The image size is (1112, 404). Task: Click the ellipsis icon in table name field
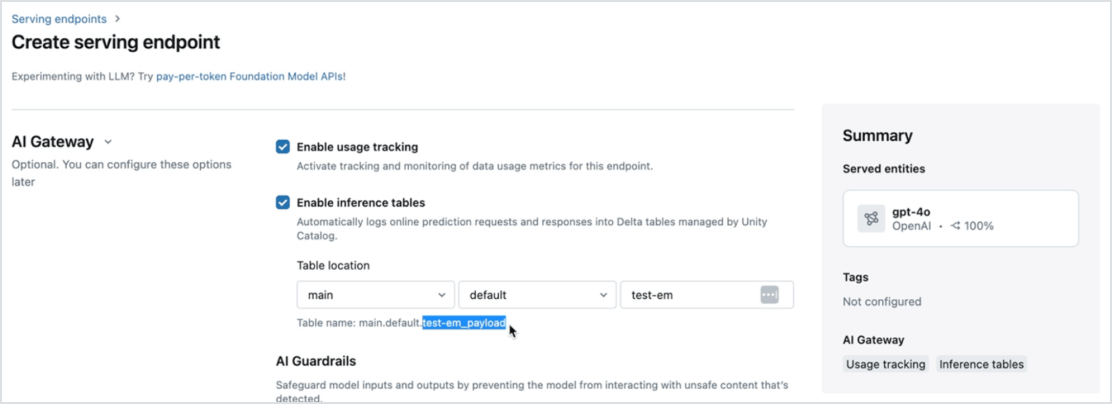pos(769,295)
